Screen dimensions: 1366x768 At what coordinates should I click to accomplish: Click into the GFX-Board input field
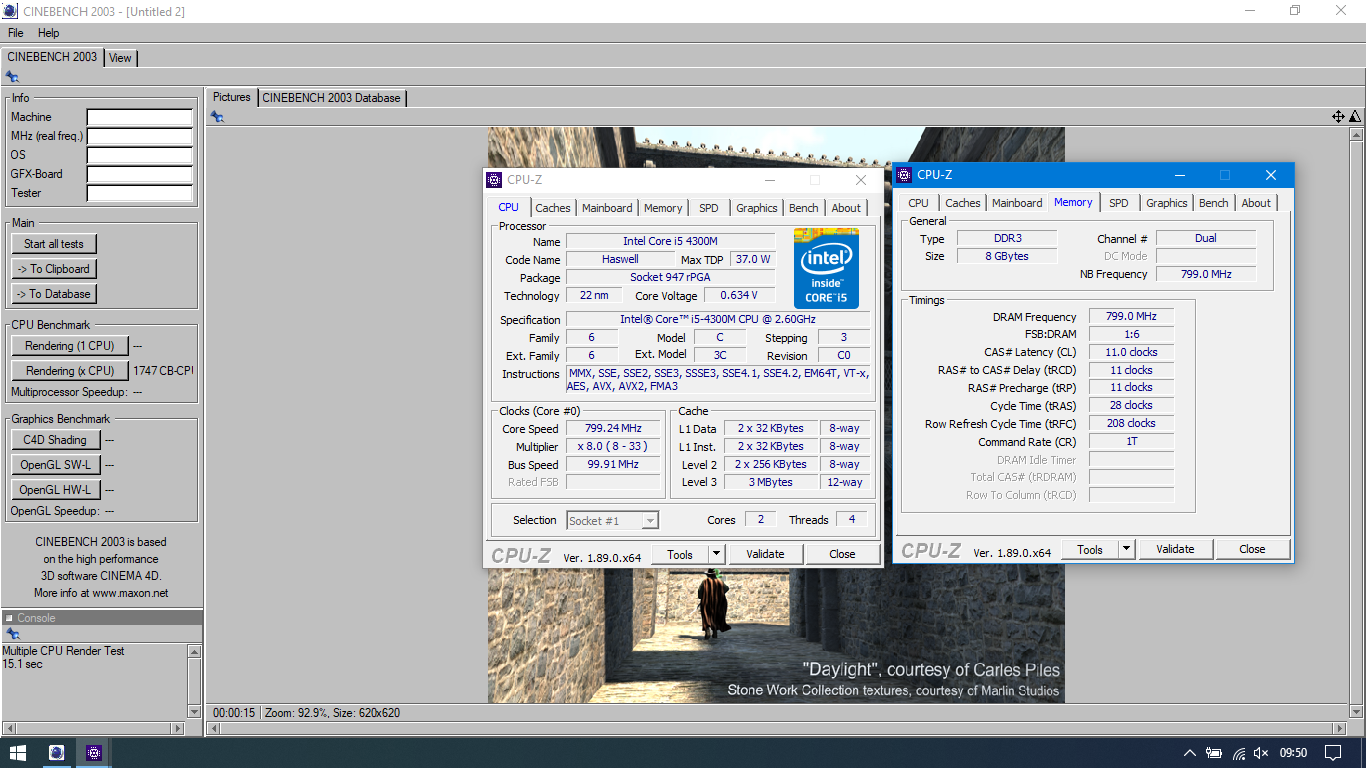(x=139, y=174)
